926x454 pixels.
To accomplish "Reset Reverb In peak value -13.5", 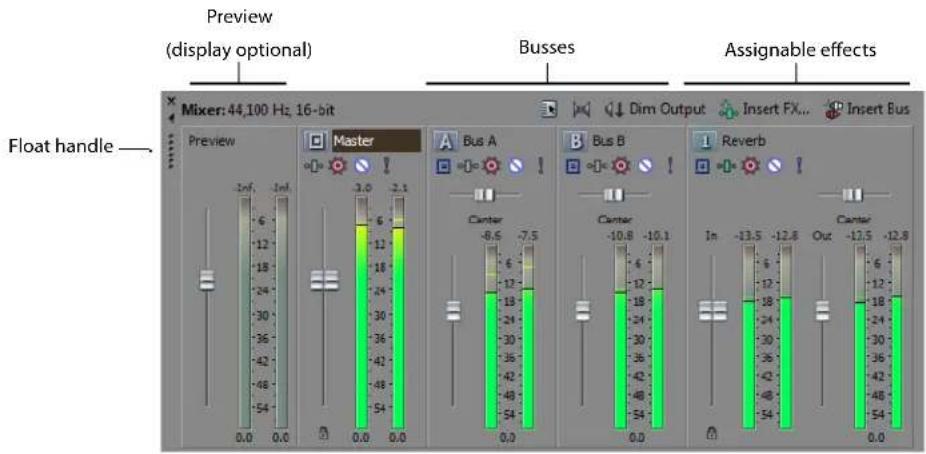I will [x=749, y=236].
